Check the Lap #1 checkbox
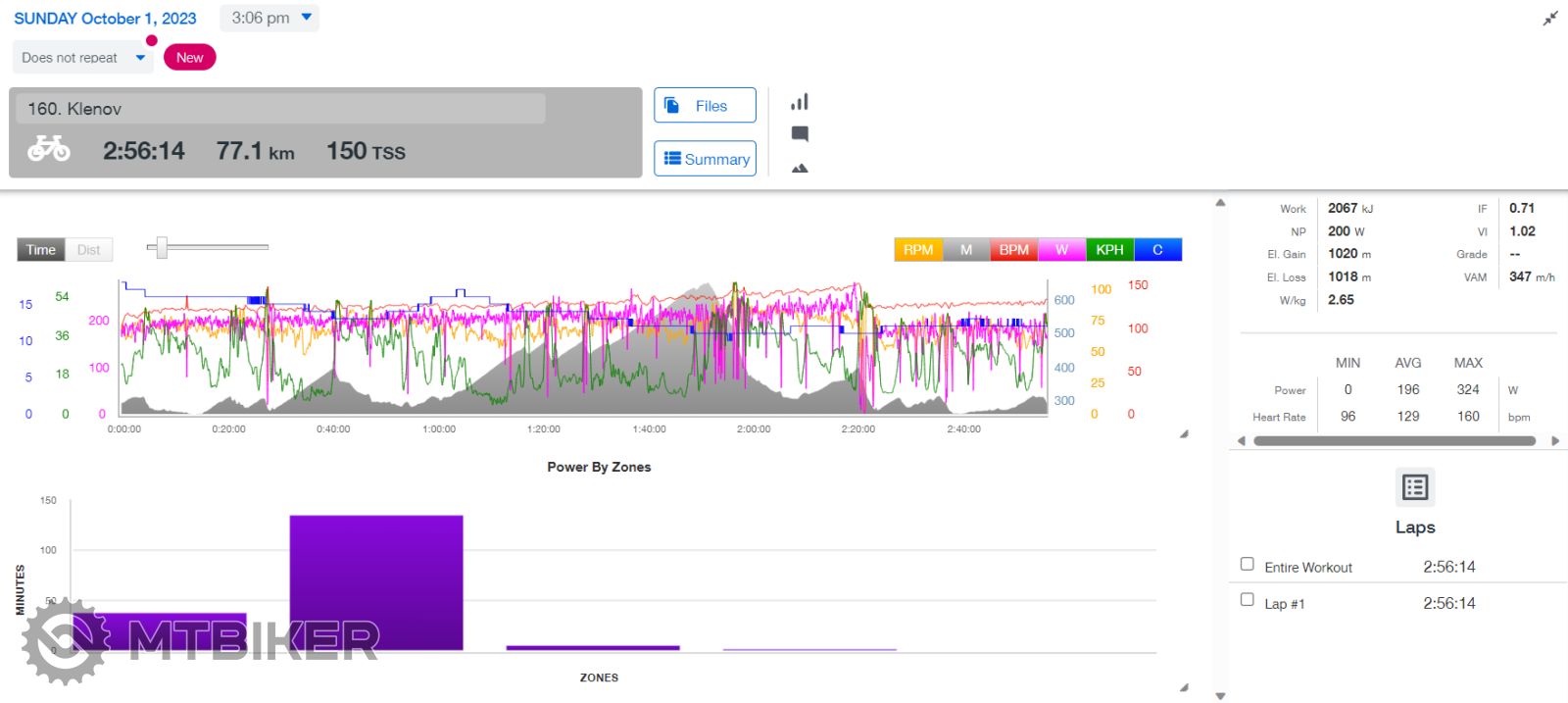This screenshot has width=1568, height=703. (1248, 599)
